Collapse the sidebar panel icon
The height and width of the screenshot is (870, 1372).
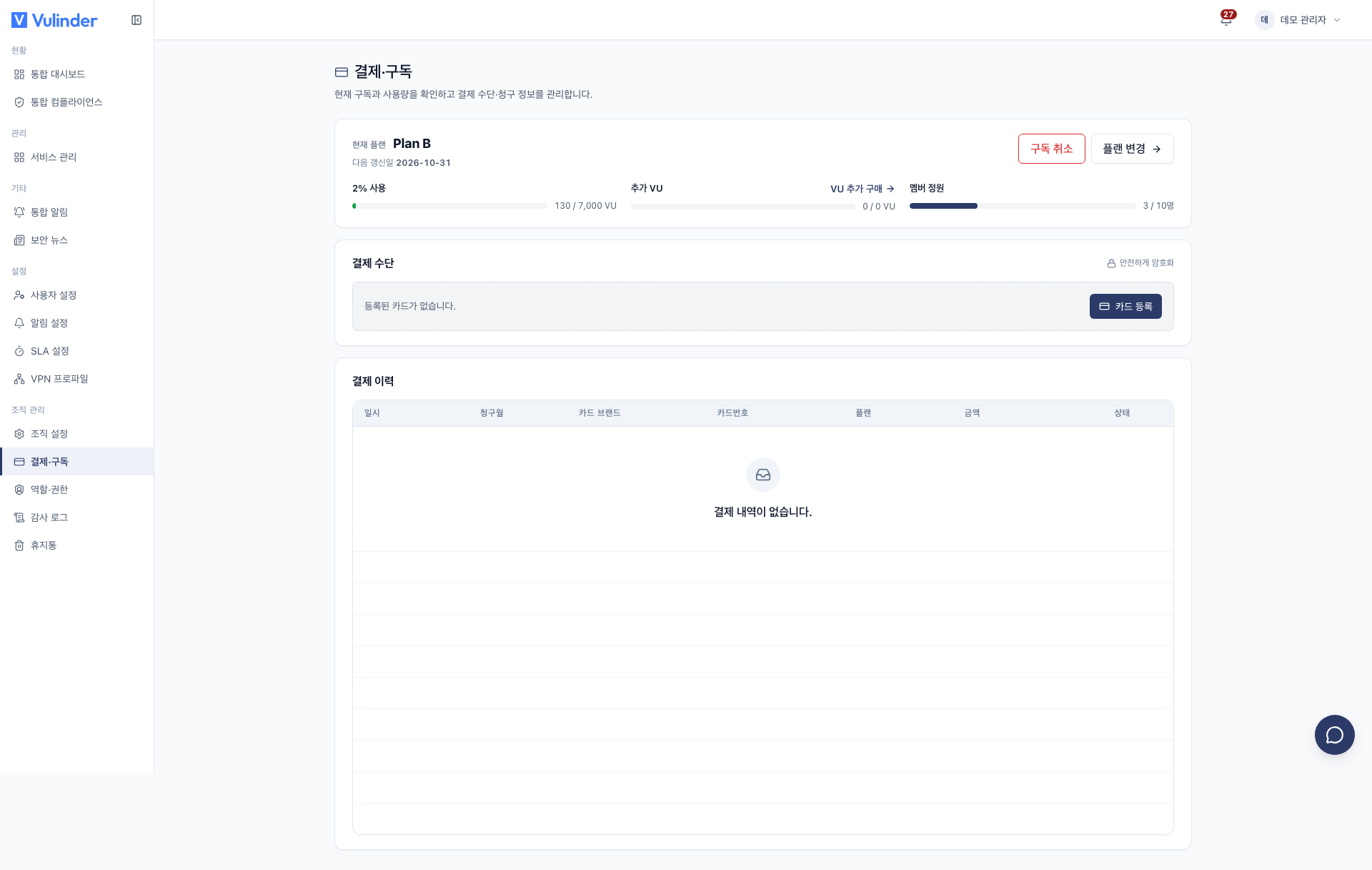pos(136,20)
